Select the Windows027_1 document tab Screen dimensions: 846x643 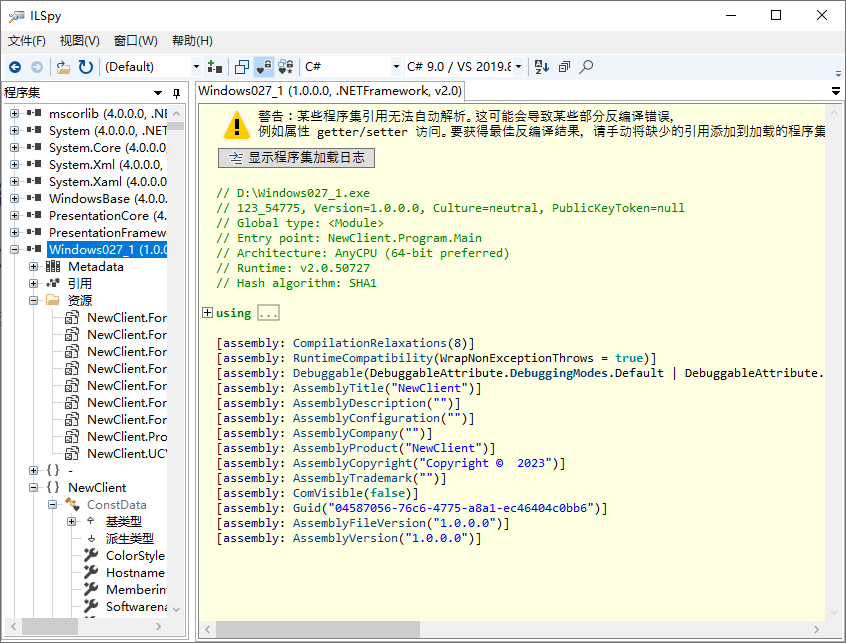pyautogui.click(x=330, y=91)
